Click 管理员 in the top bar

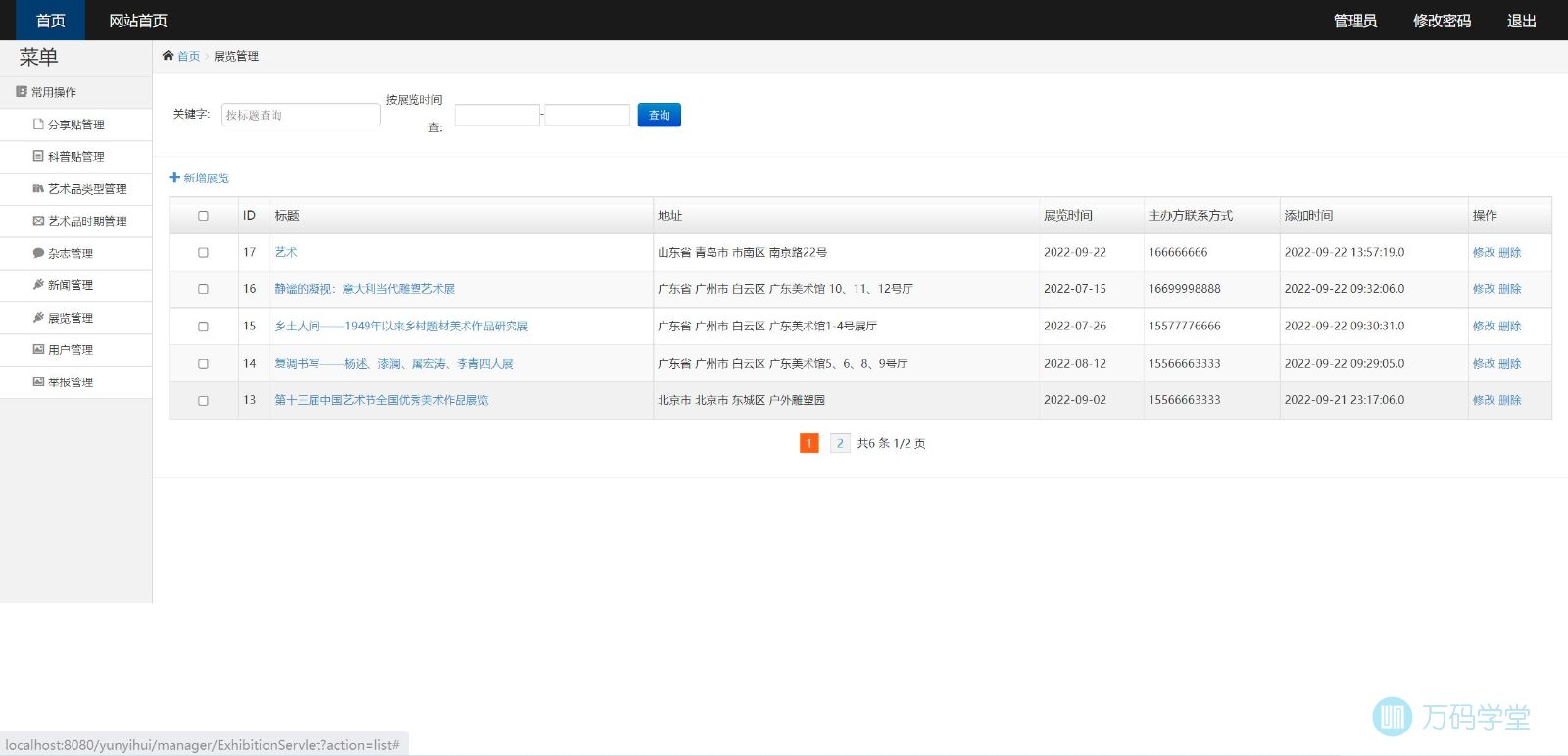click(x=1354, y=21)
